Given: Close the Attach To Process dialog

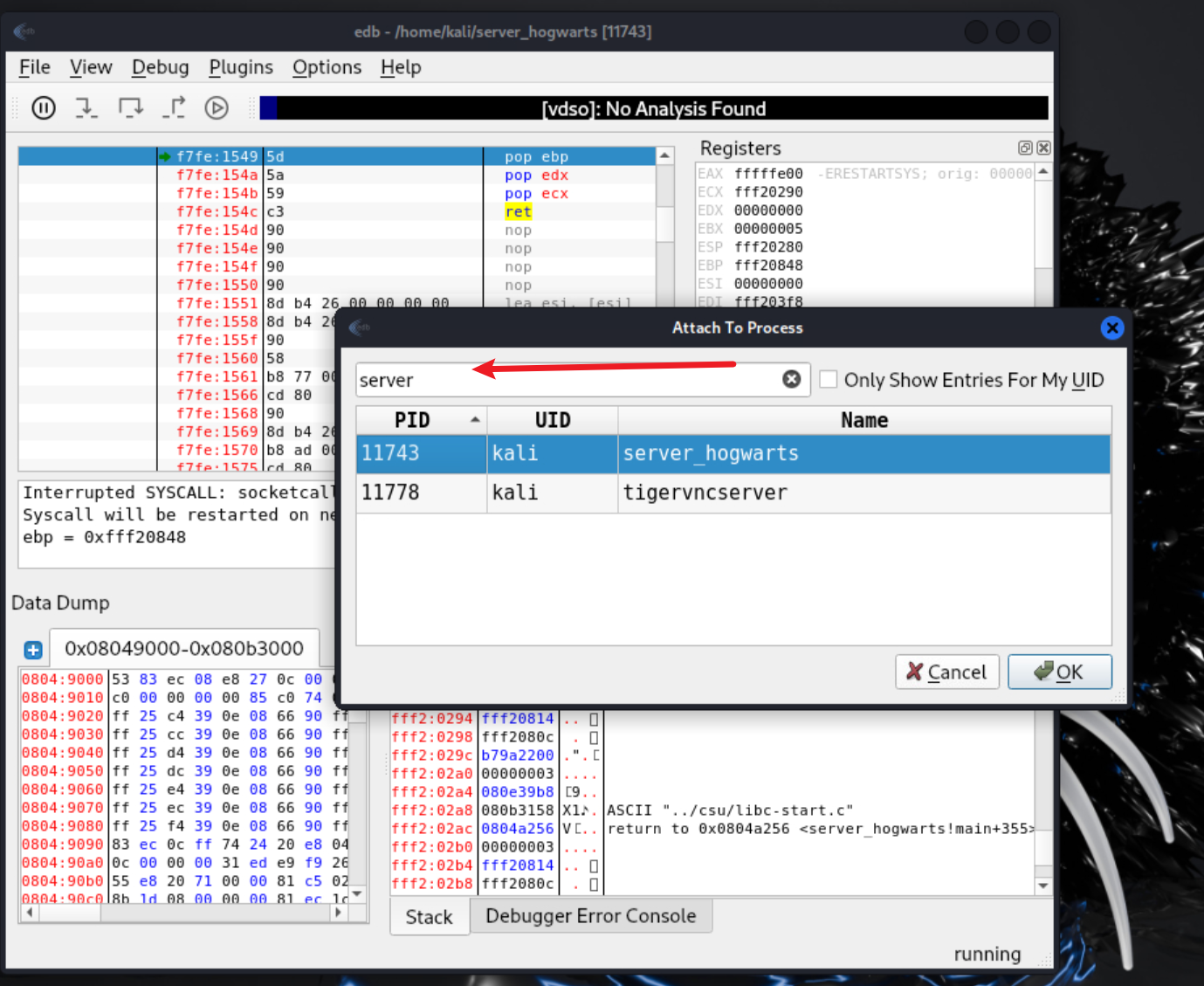Looking at the screenshot, I should [x=1111, y=328].
